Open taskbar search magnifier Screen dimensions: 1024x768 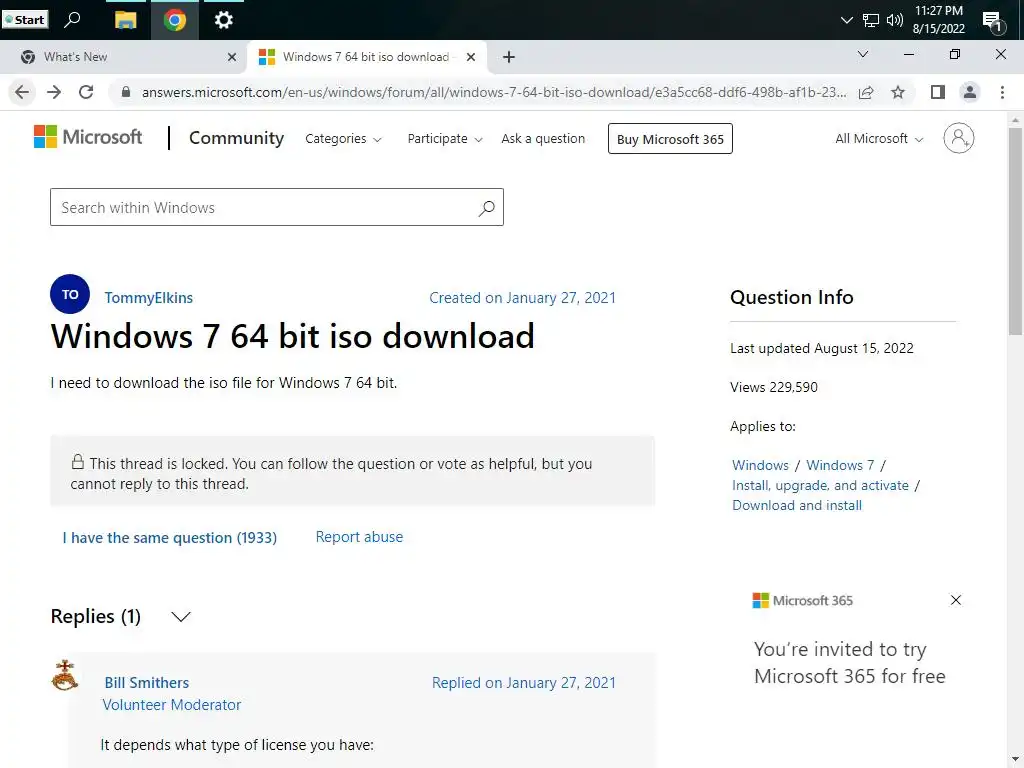coord(72,20)
